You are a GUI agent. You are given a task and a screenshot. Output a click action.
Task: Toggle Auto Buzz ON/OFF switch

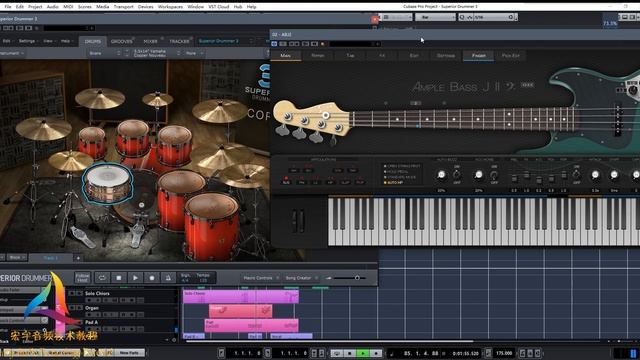coord(457,175)
